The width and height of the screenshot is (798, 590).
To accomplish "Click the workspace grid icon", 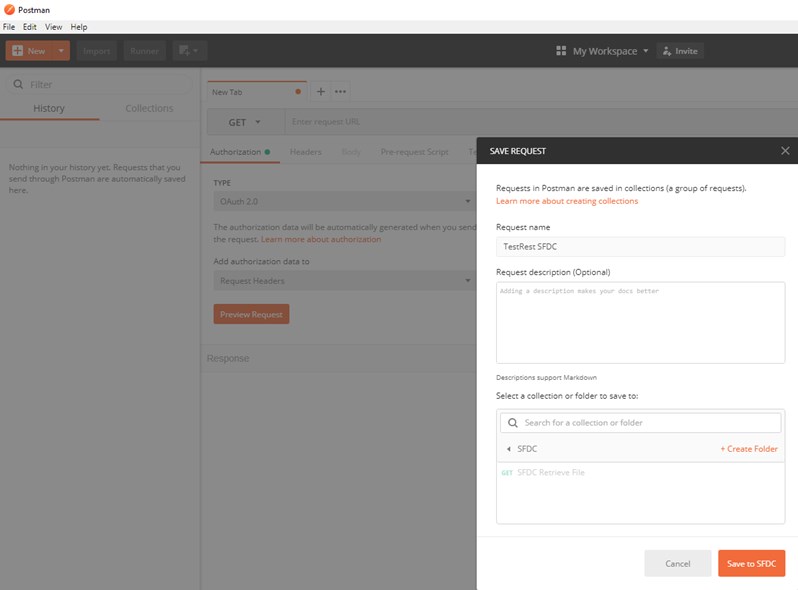I will pyautogui.click(x=561, y=51).
